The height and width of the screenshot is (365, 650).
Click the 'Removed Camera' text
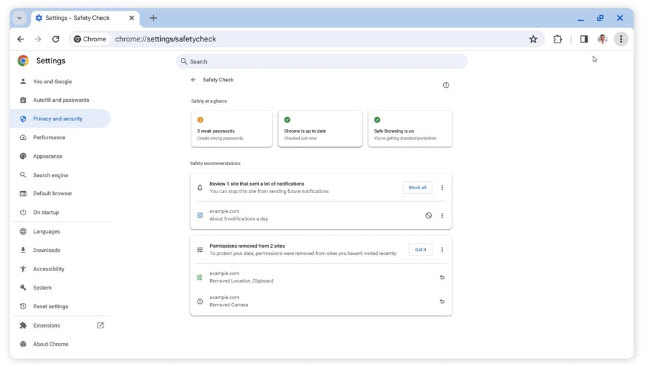click(x=229, y=305)
